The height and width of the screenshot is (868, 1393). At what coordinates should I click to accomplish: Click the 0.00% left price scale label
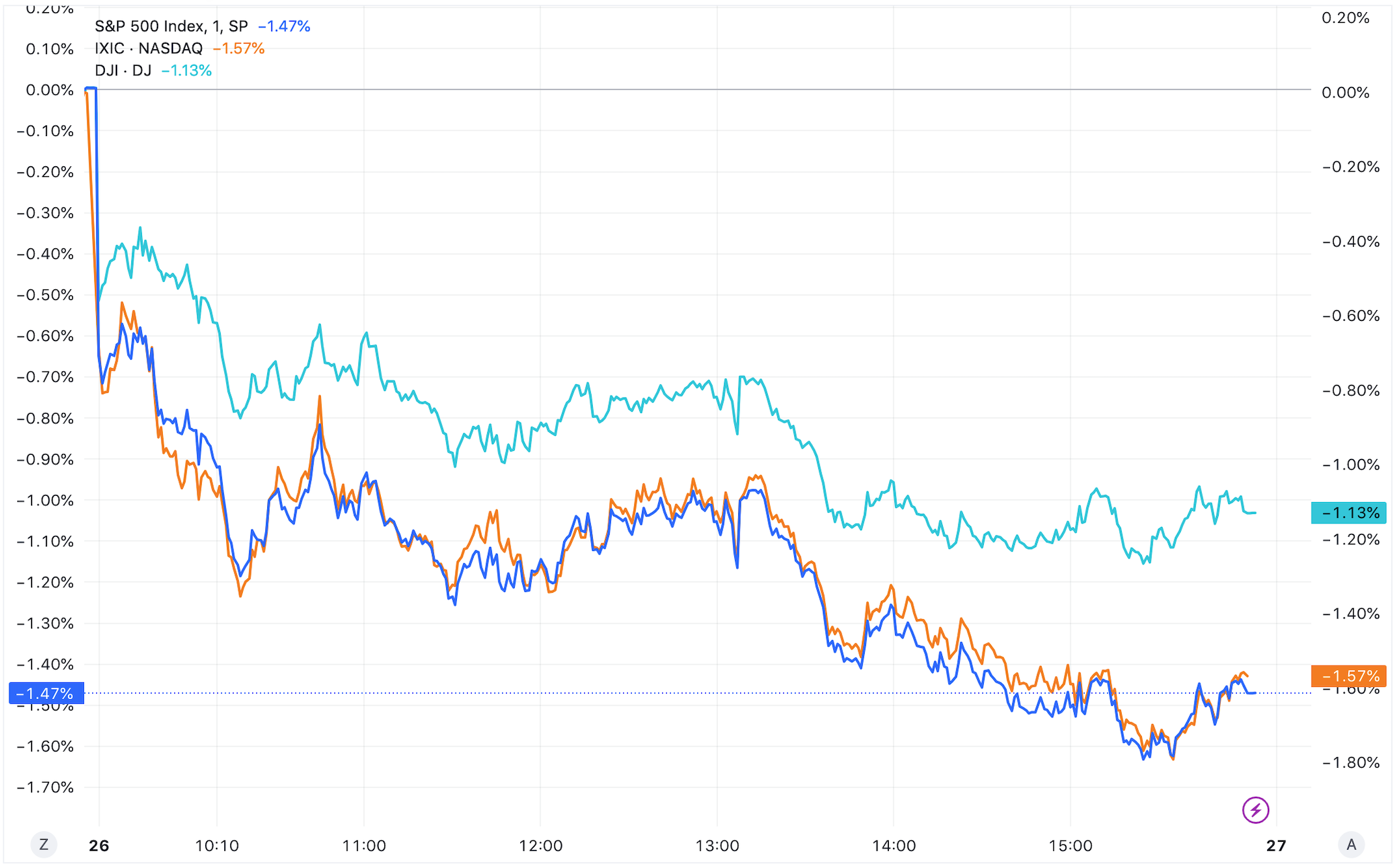click(x=50, y=90)
